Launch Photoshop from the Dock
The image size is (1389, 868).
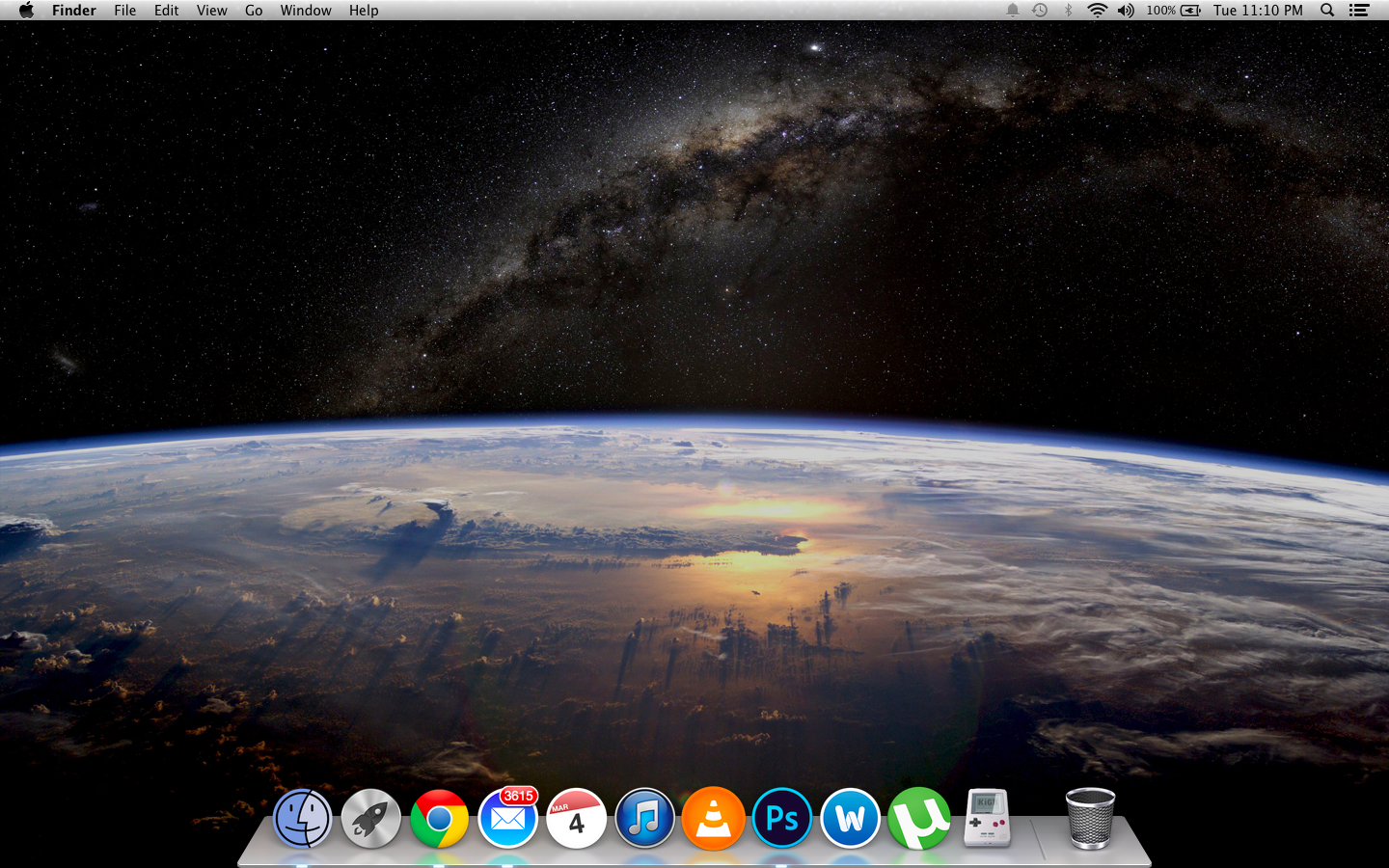(782, 819)
